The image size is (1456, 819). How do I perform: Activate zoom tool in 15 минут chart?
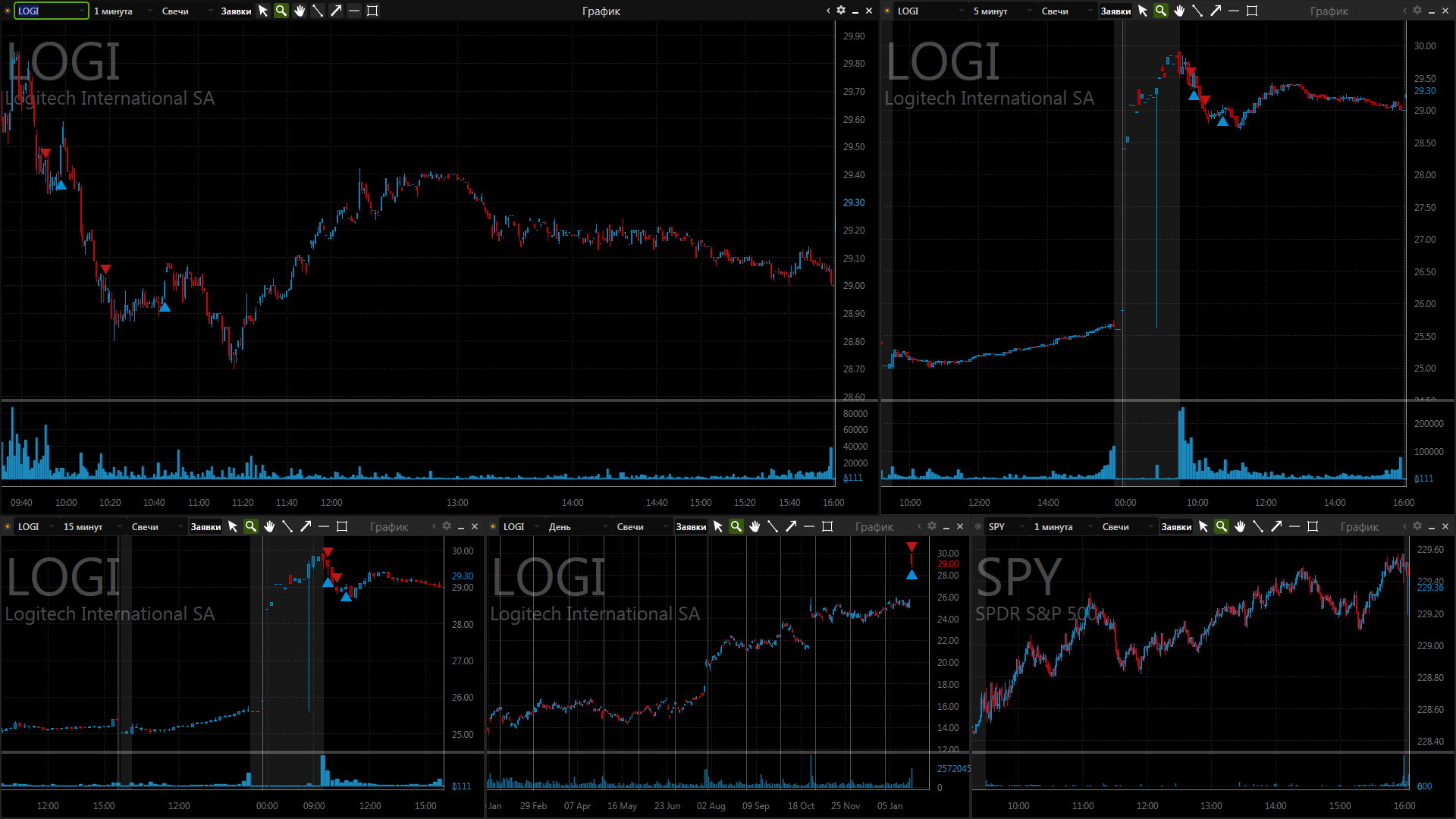(x=251, y=526)
